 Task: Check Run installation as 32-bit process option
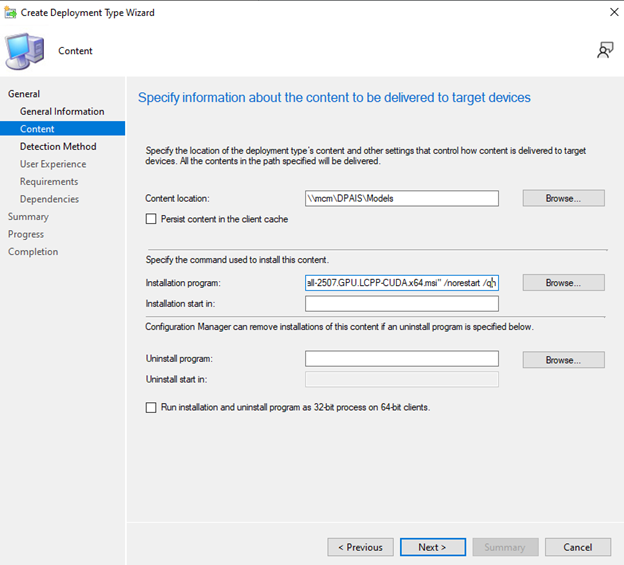[151, 407]
